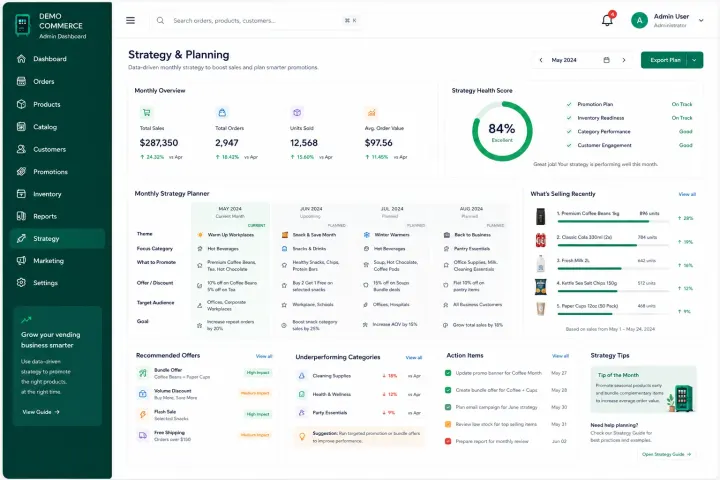Click the Avg. Order Value chart icon

click(371, 113)
